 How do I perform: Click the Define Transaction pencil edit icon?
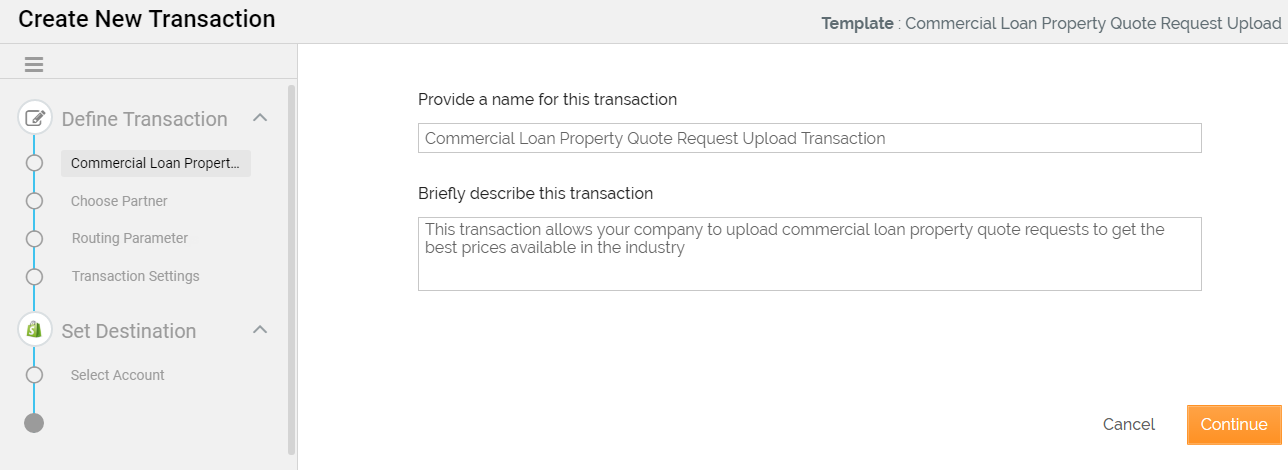point(35,118)
